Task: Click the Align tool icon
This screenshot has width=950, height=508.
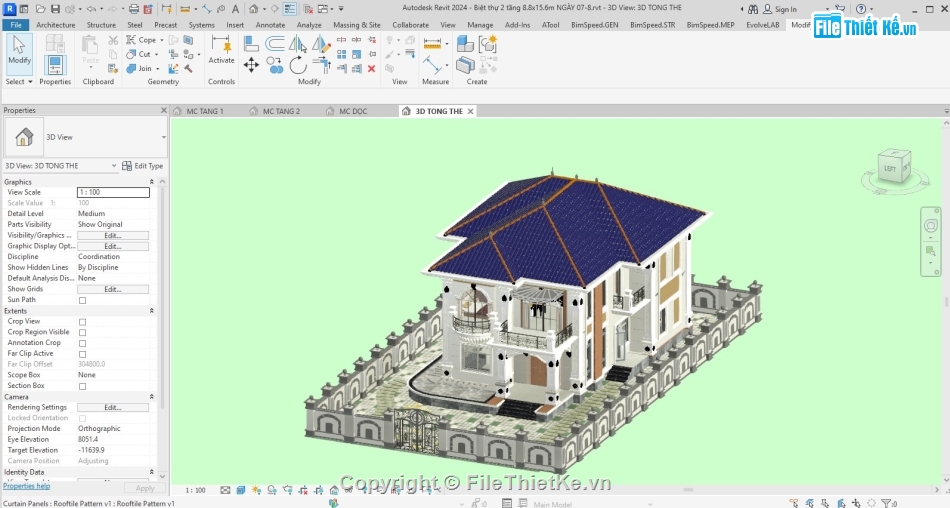Action: pos(251,44)
